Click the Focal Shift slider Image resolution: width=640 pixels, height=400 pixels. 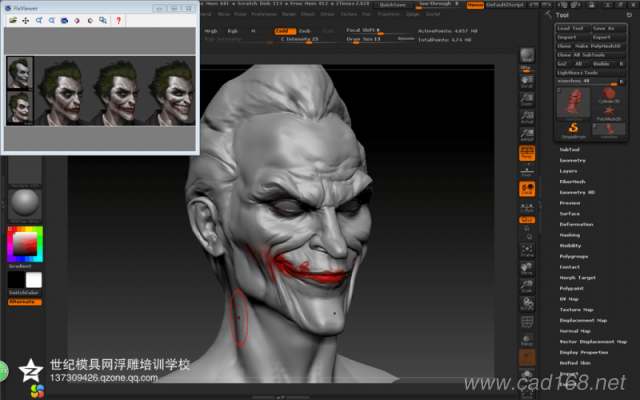click(379, 31)
